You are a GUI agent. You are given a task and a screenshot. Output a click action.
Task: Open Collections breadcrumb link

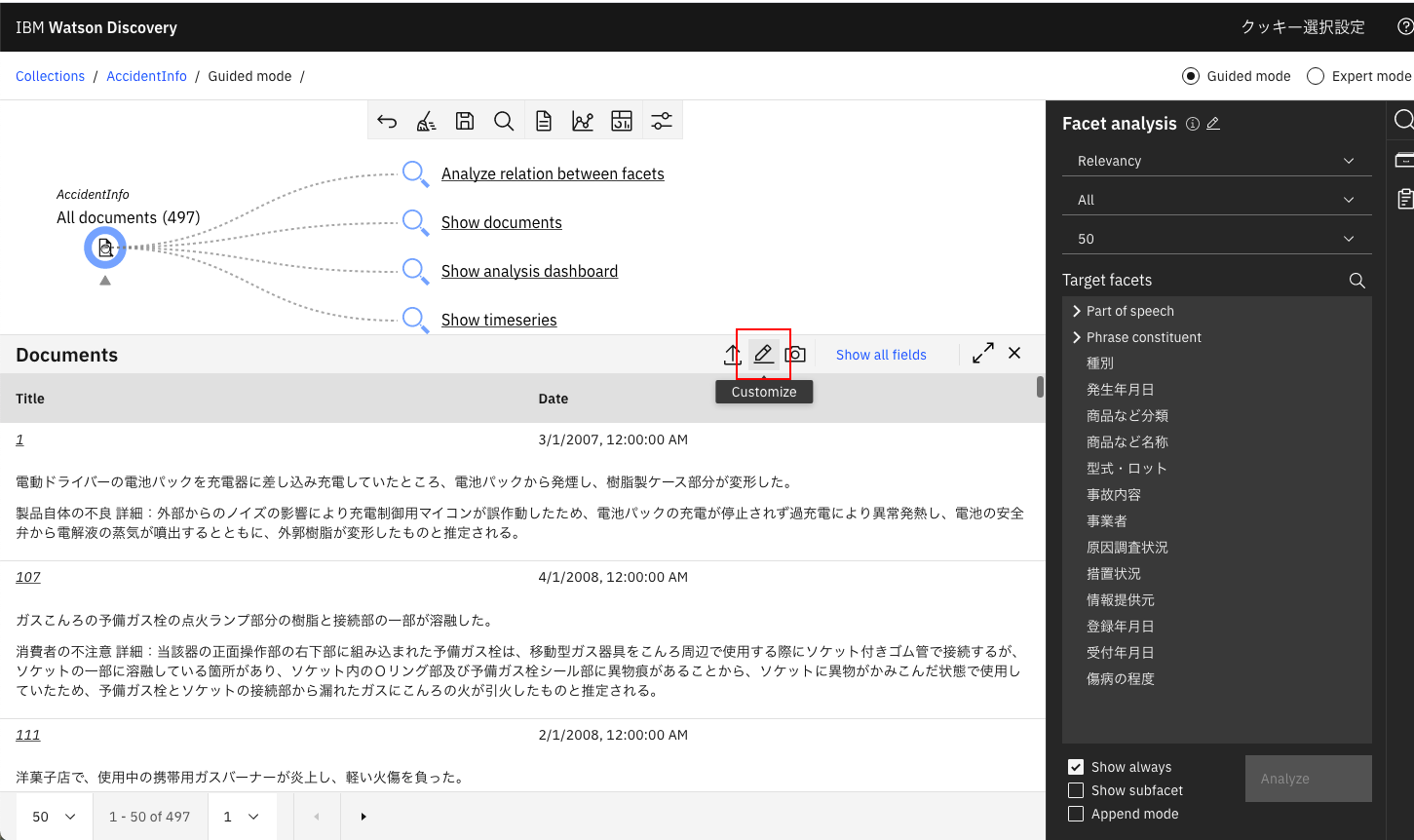[x=51, y=76]
